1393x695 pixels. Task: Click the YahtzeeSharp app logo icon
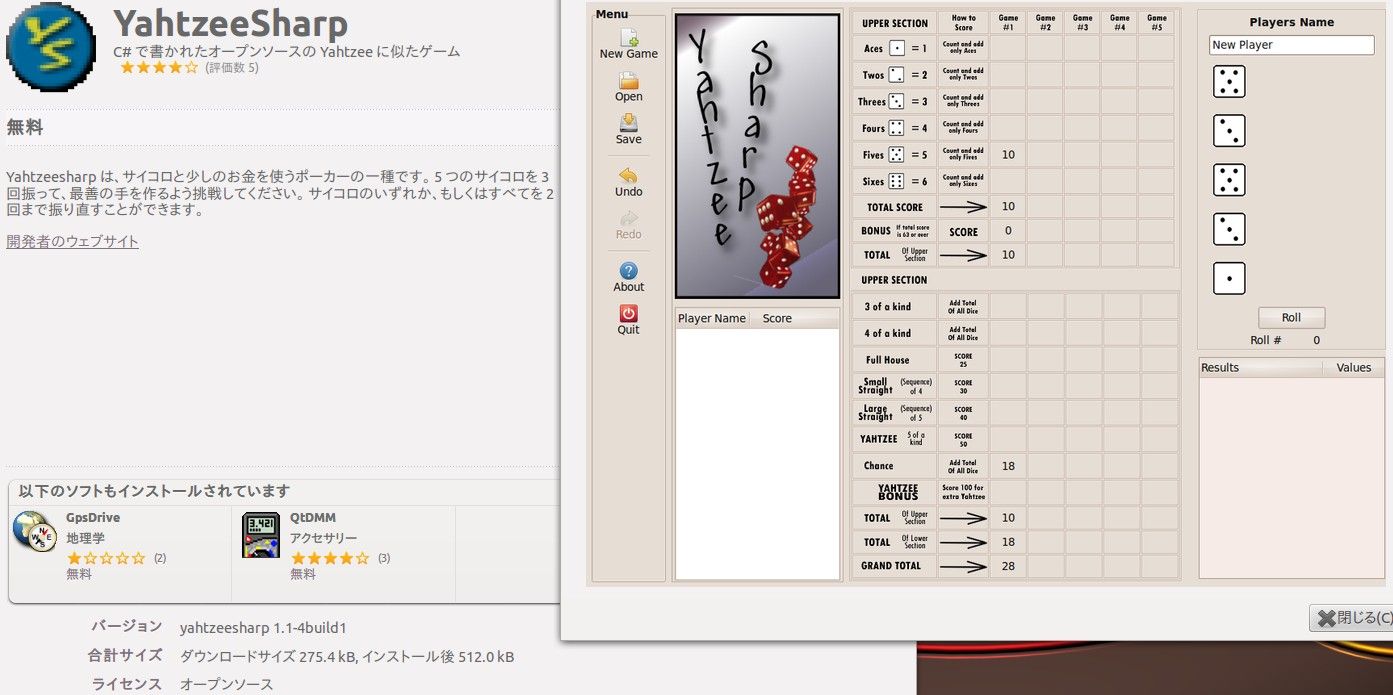[51, 47]
